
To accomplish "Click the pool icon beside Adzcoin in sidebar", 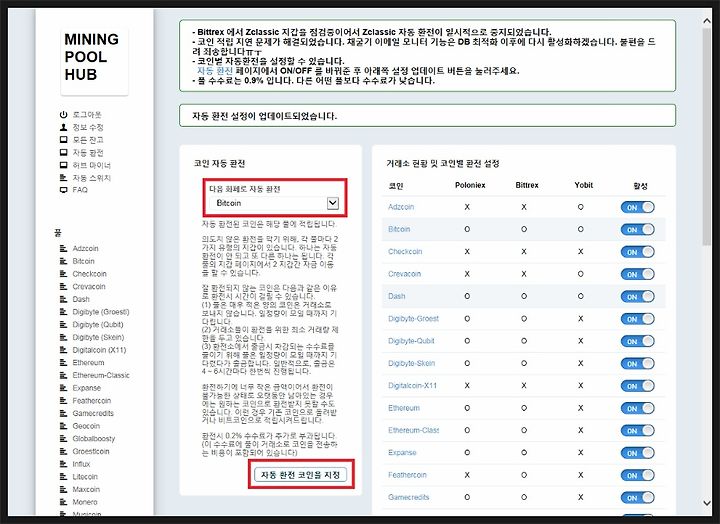I will pos(63,248).
